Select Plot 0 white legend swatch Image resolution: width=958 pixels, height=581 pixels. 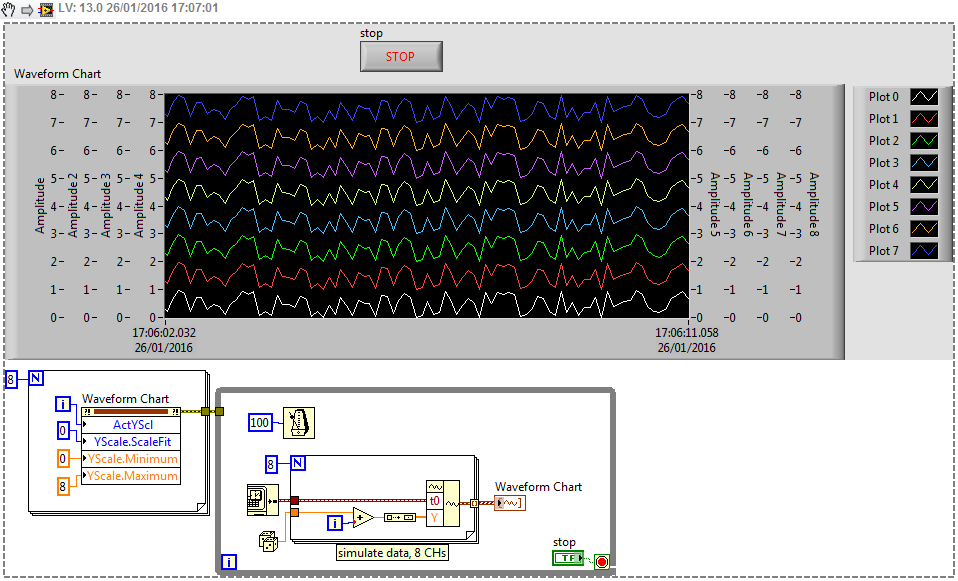coord(924,97)
